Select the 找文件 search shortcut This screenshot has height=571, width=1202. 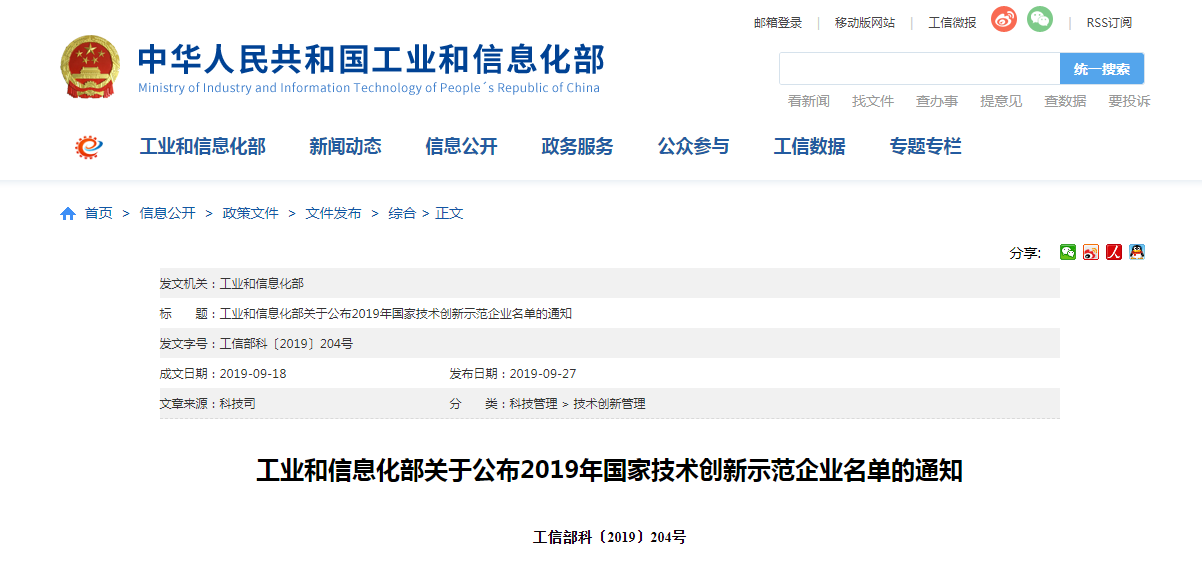pyautogui.click(x=873, y=101)
